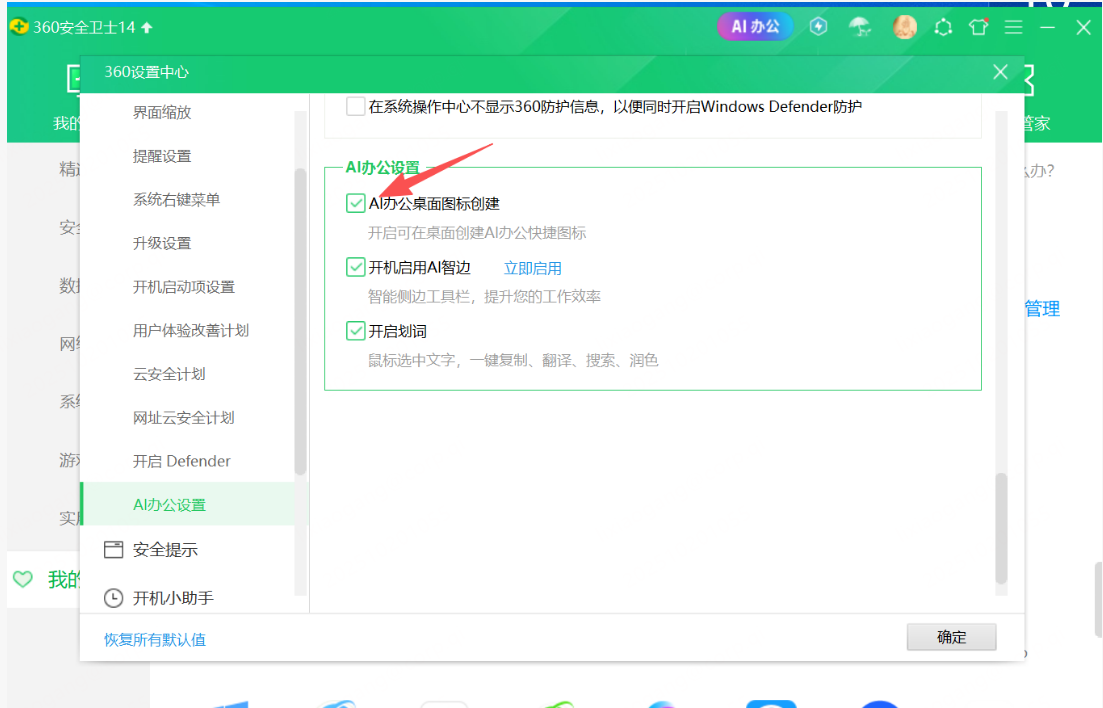Check the Windows Defender coexistence checkbox
Screen dimensions: 1103x708
click(355, 107)
